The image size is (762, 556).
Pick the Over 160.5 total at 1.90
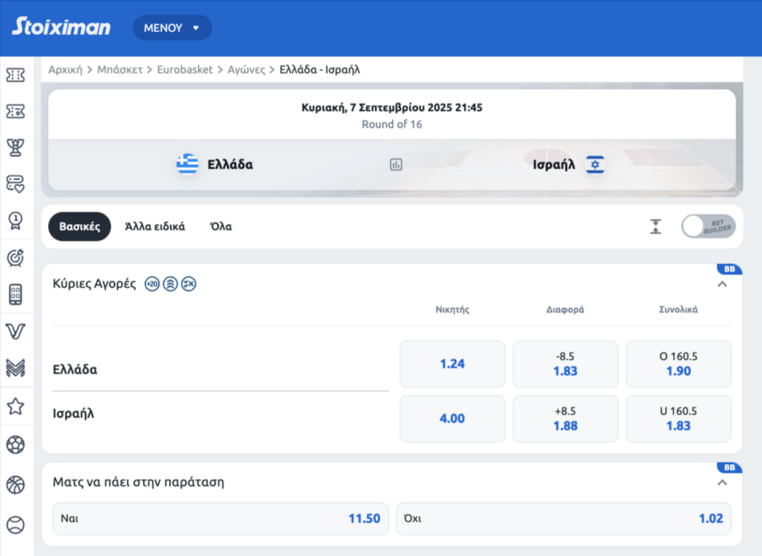678,364
